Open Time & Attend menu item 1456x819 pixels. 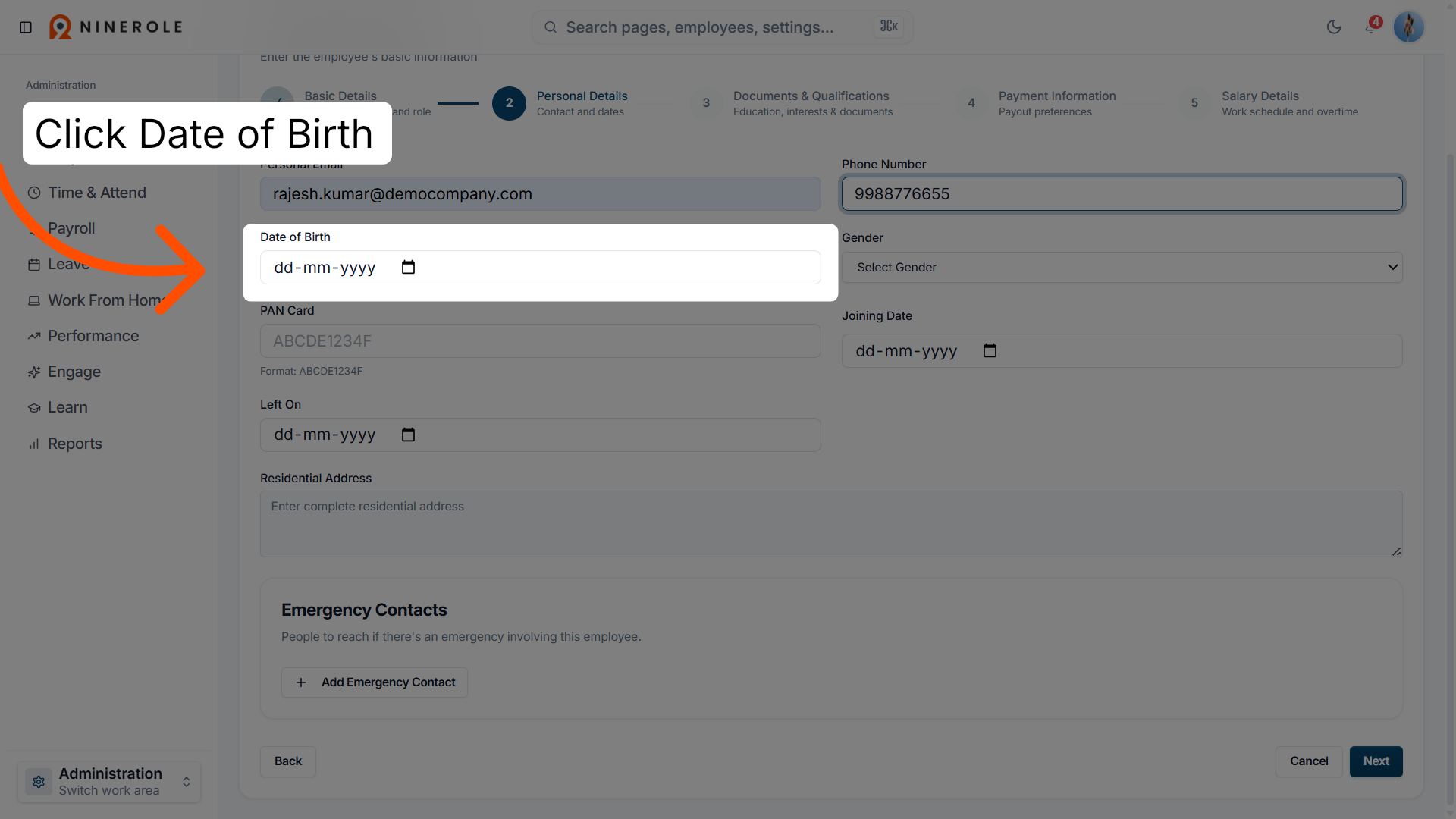(x=97, y=193)
